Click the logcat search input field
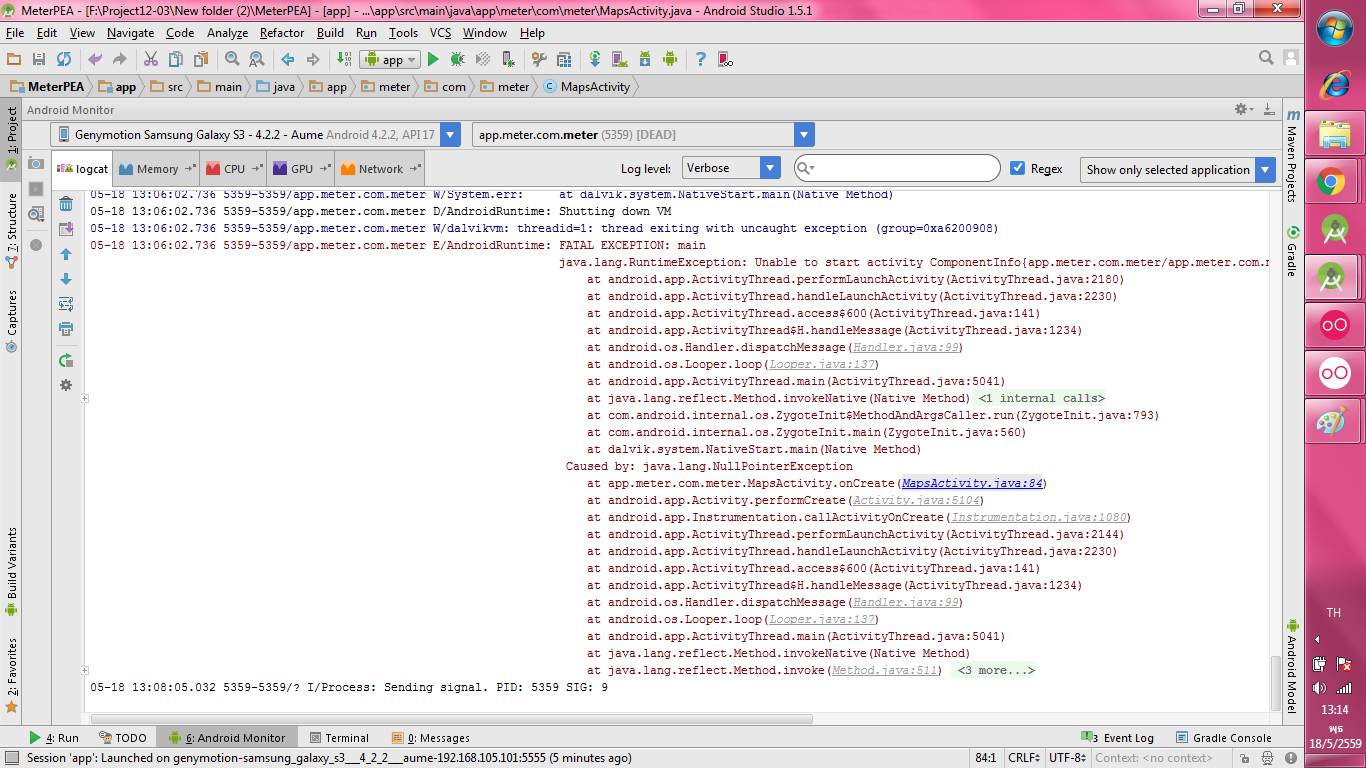Screen dimensions: 1366x768 pos(897,168)
